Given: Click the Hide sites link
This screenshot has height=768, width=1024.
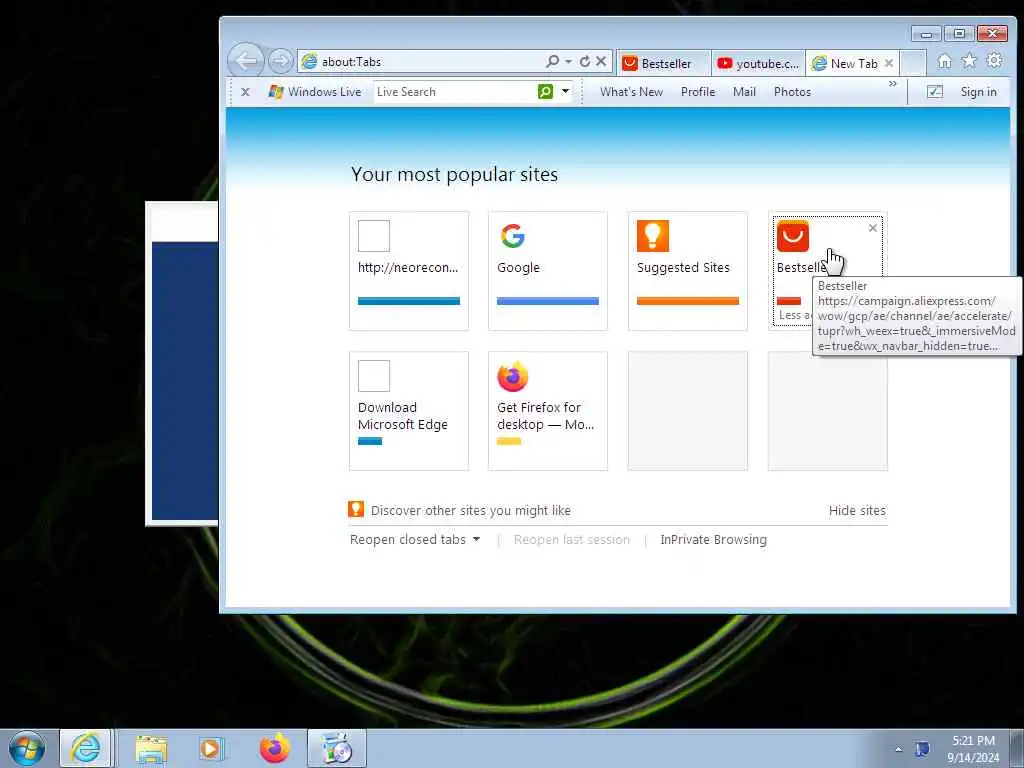Looking at the screenshot, I should pos(857,511).
